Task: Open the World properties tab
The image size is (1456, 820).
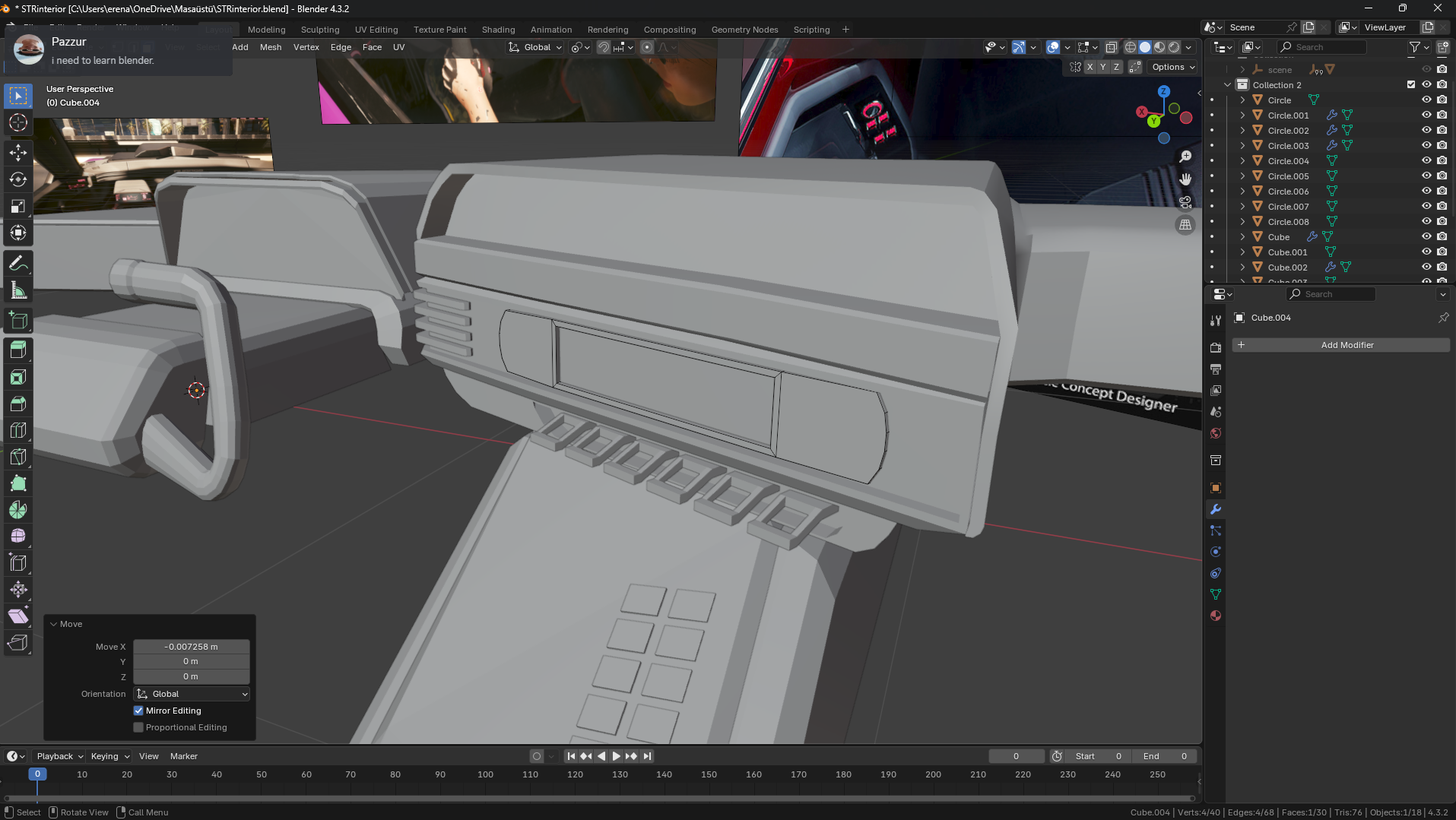Action: pyautogui.click(x=1216, y=433)
